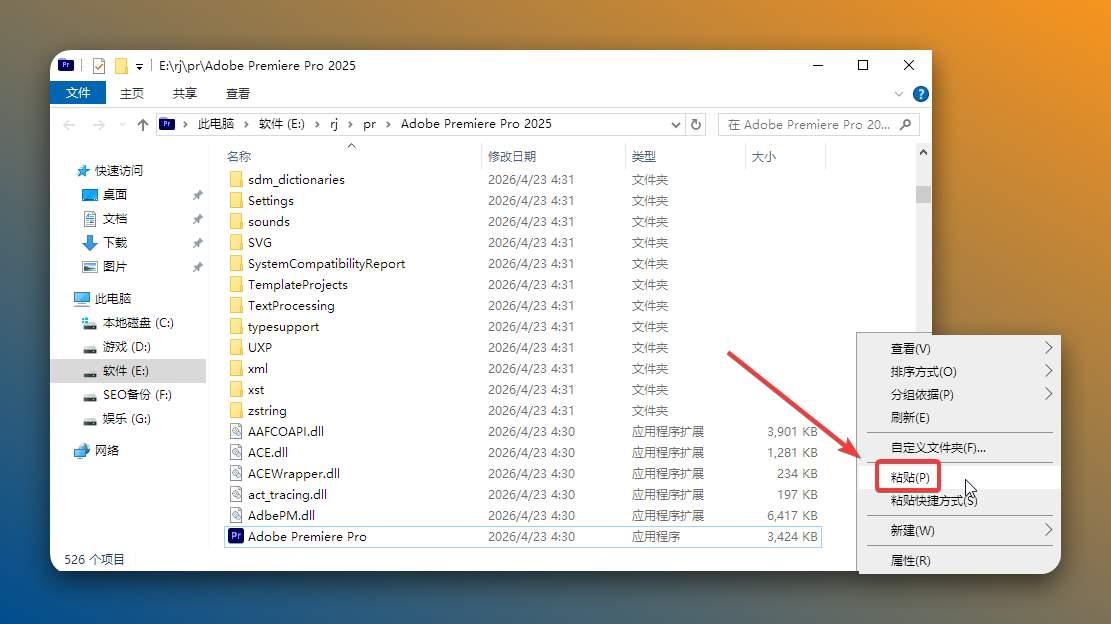Screen dimensions: 1111x624
Task: Open 游戏 (D:) drive
Action: click(127, 347)
